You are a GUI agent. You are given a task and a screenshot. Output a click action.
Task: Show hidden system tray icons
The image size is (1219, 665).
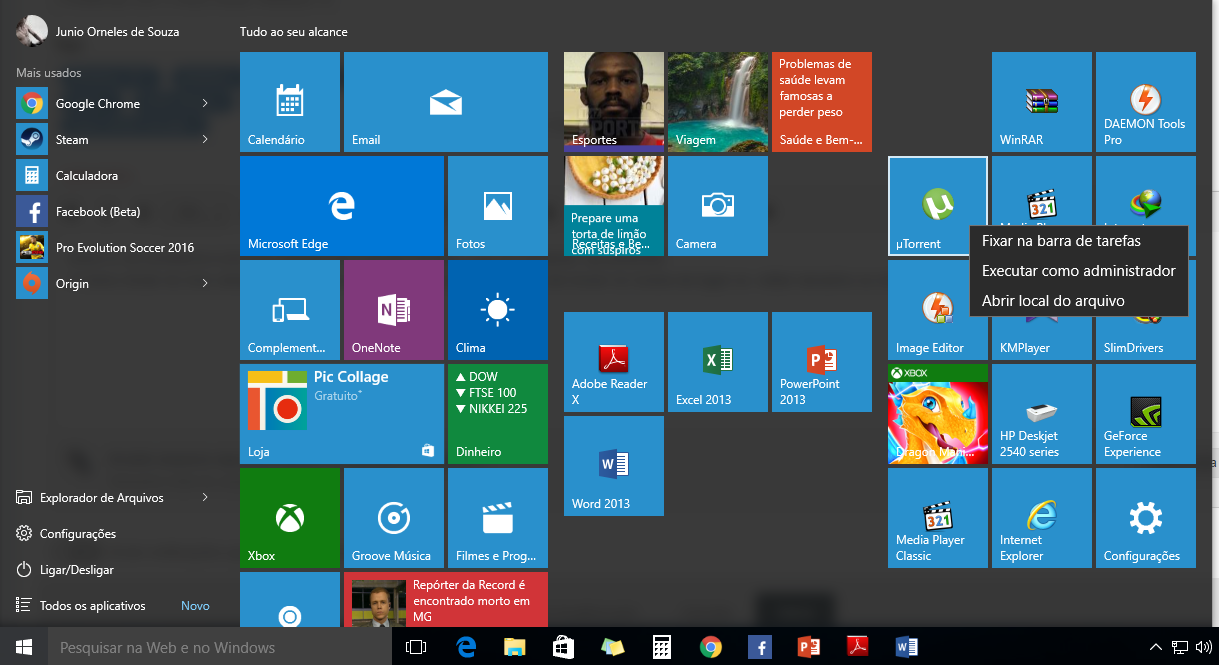1156,647
